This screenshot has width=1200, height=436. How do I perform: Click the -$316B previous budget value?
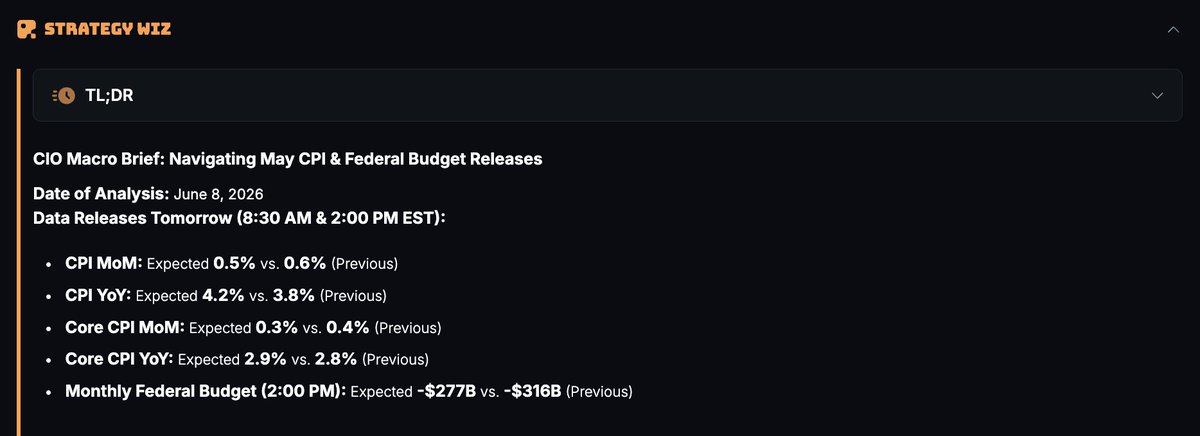532,391
